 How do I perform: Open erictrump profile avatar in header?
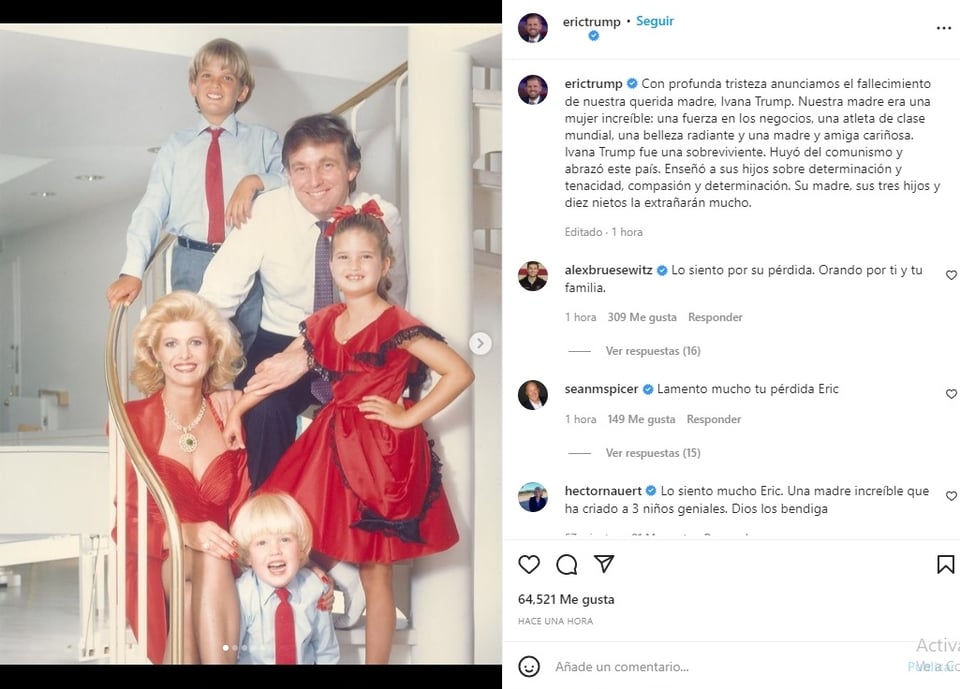533,28
